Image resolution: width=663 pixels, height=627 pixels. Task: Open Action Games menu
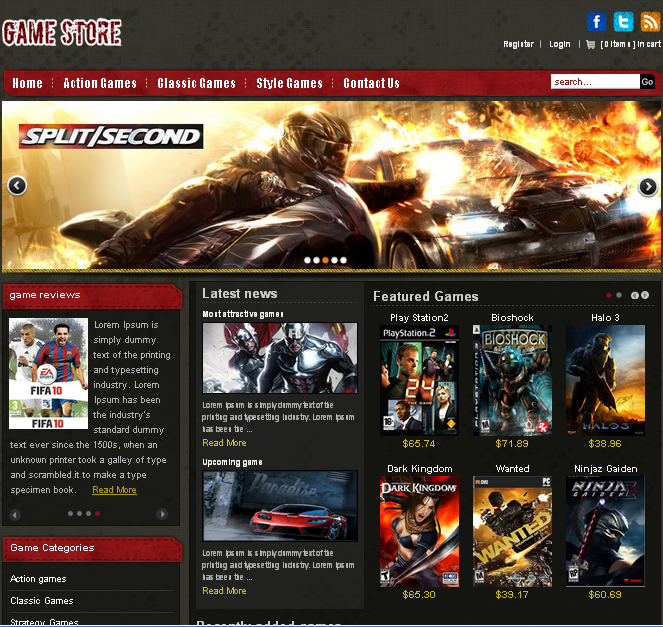point(100,83)
